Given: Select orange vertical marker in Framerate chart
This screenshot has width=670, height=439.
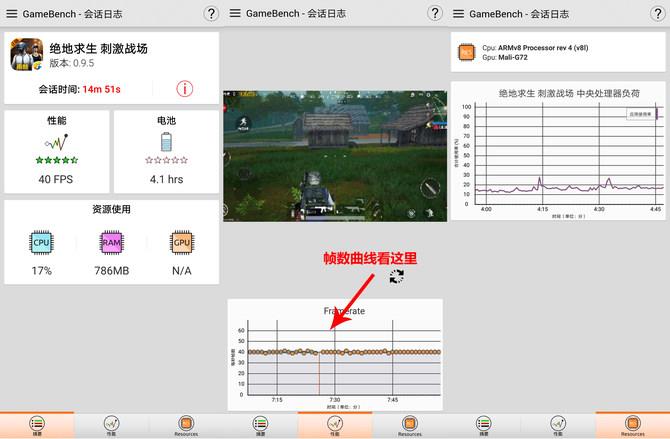Looking at the screenshot, I should pyautogui.click(x=319, y=374).
